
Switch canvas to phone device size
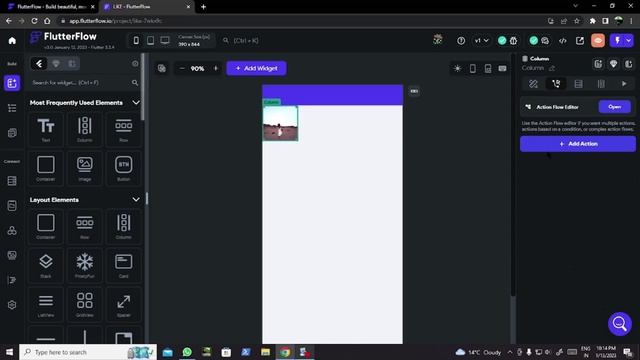[x=136, y=40]
